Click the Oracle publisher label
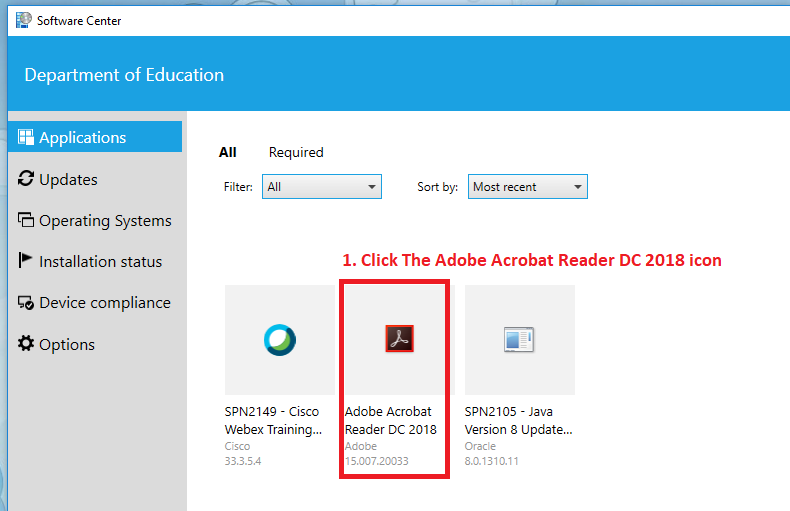 [480, 446]
